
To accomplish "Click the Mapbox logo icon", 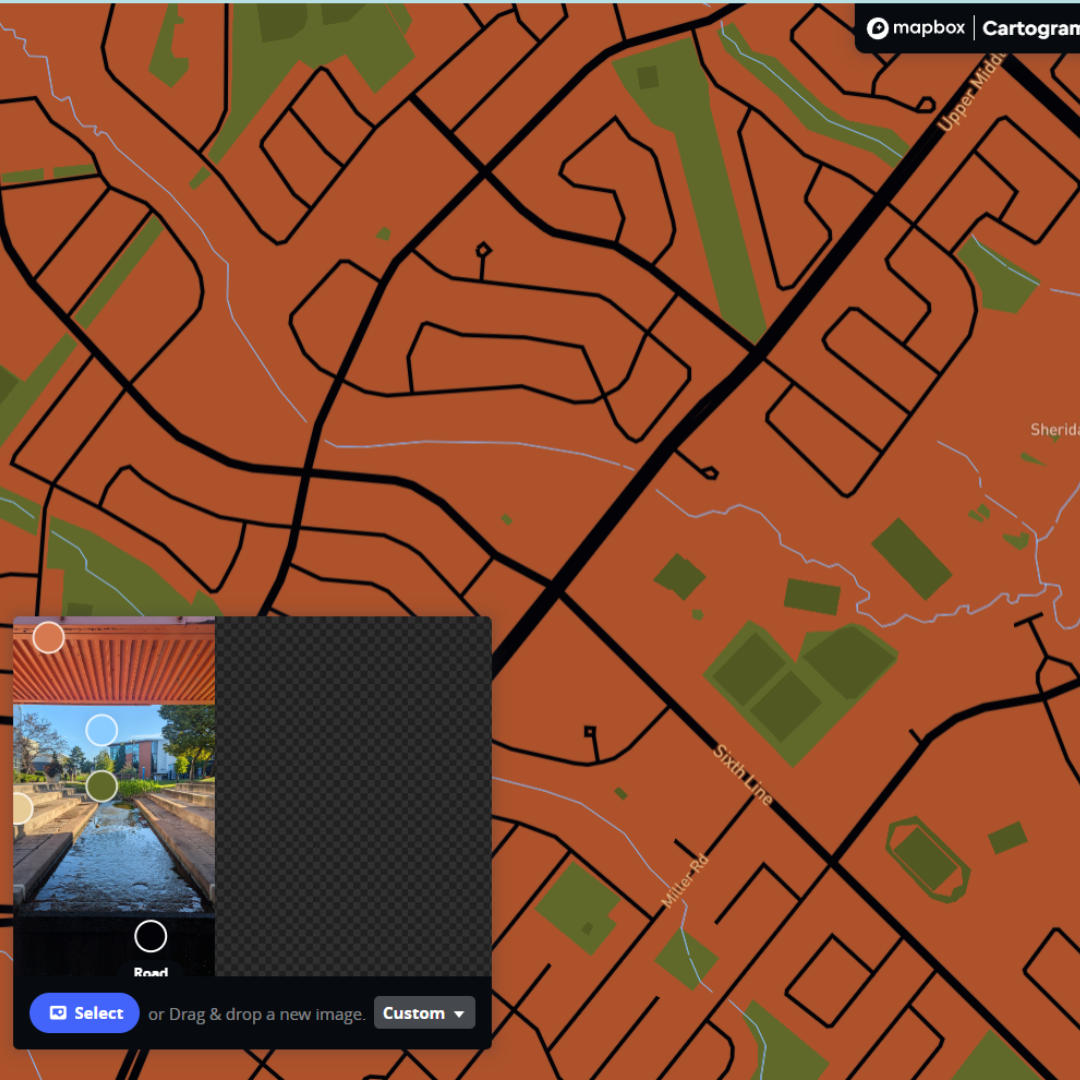I will pyautogui.click(x=878, y=28).
